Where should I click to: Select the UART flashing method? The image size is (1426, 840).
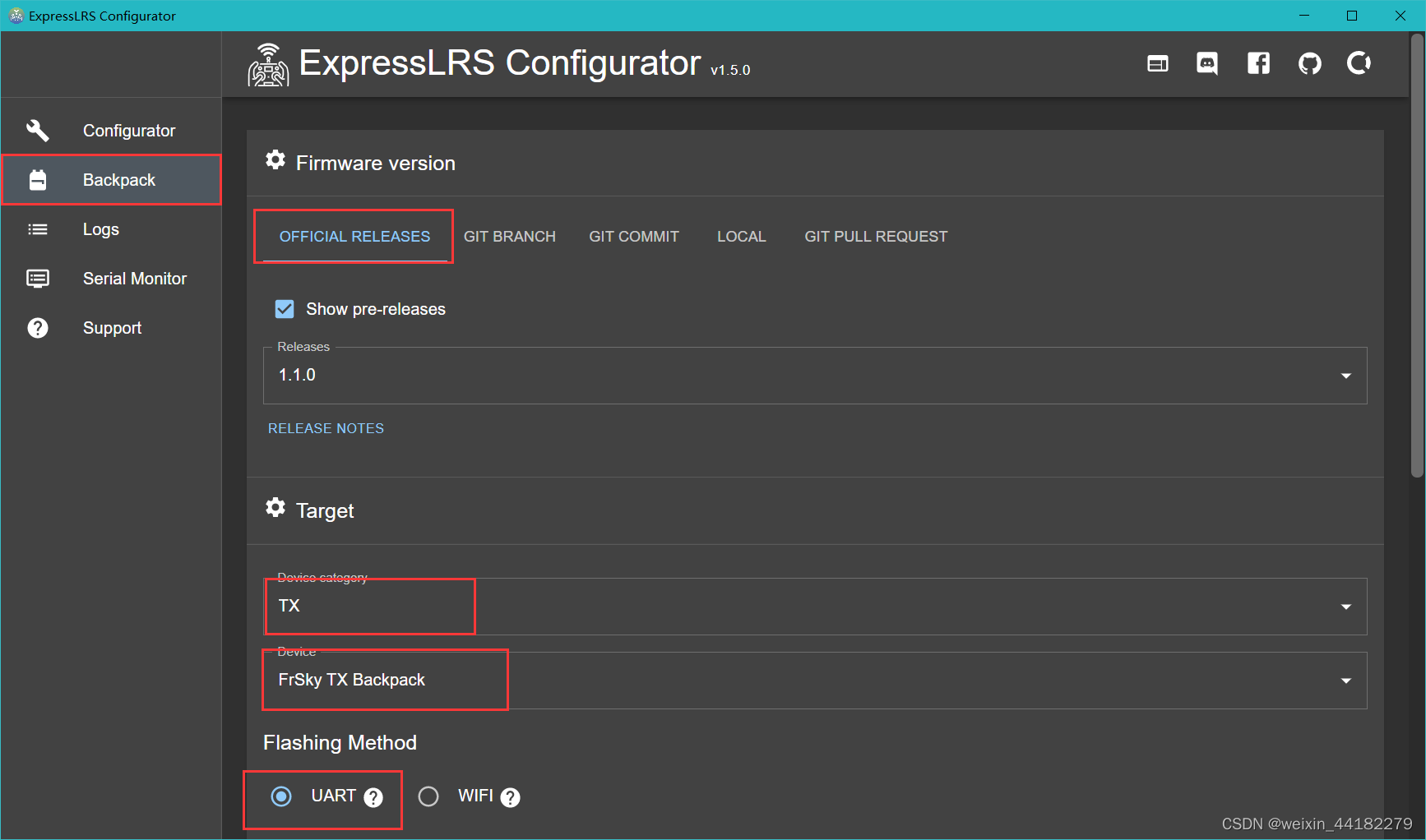click(281, 796)
